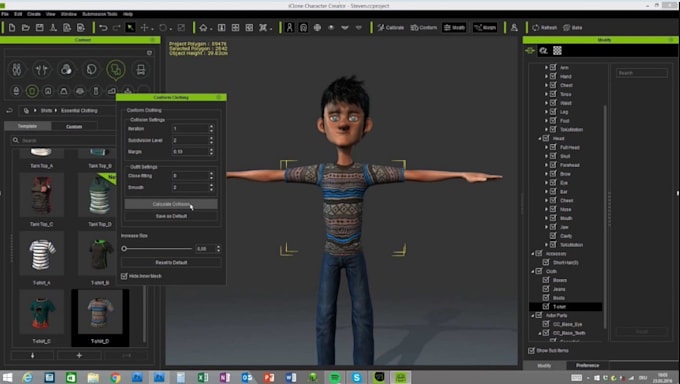Click the Iteration value field

pyautogui.click(x=190, y=129)
